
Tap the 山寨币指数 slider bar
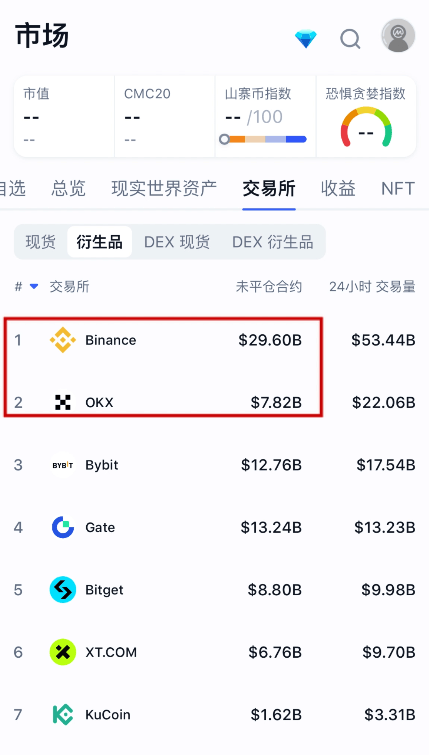coord(263,140)
